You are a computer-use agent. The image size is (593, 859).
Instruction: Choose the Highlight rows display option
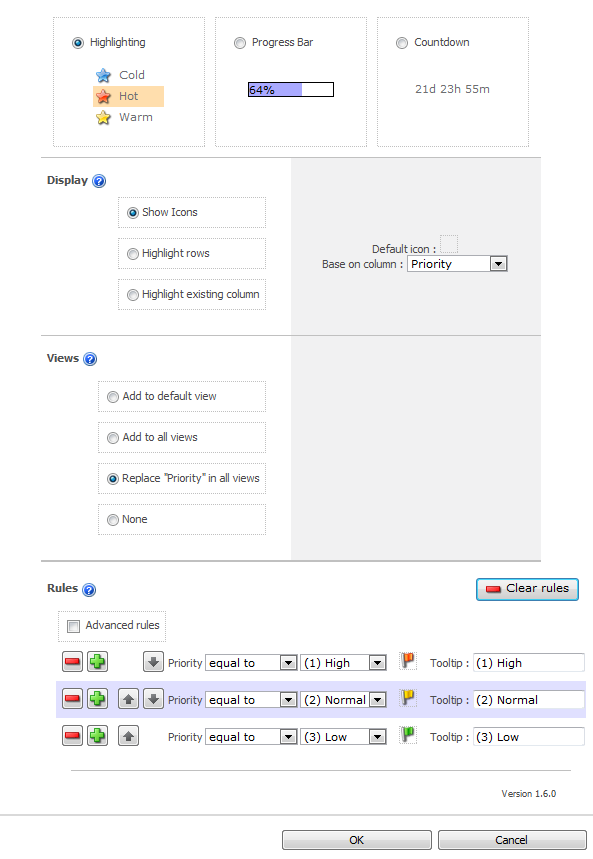(x=133, y=254)
